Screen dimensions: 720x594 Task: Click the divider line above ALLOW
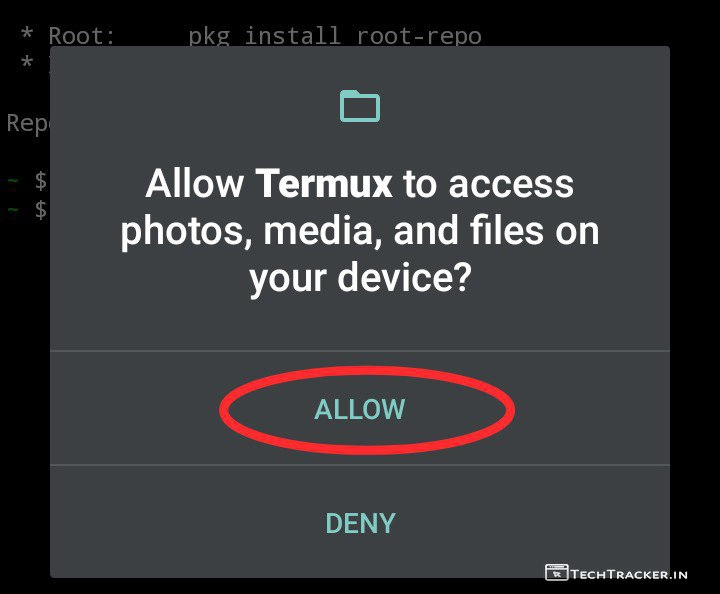[360, 351]
